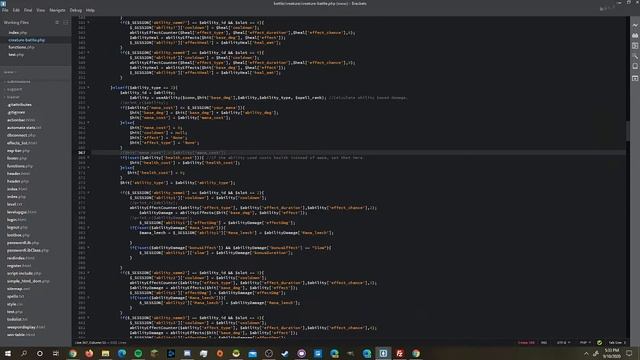Viewport: 640px width, 360px height.
Task: Open the Brackets icon in the taskbar
Action: (383, 353)
